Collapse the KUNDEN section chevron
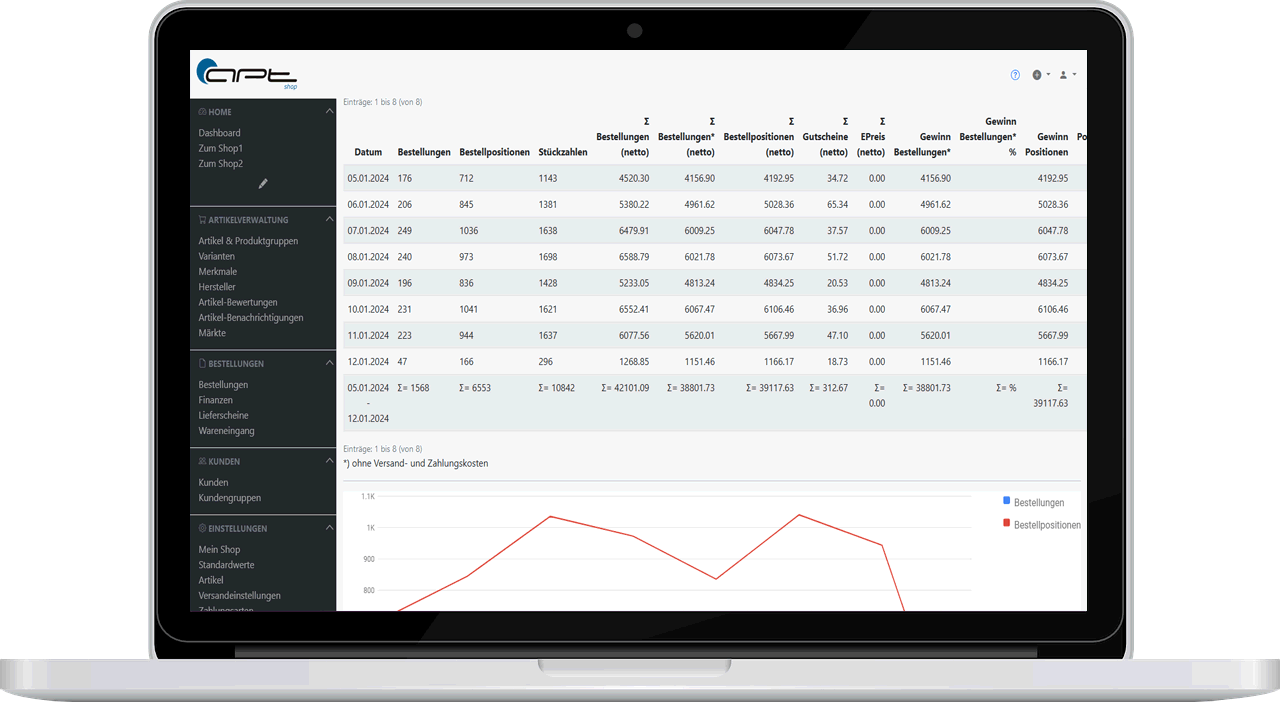Viewport: 1280px width, 702px height. (x=330, y=462)
